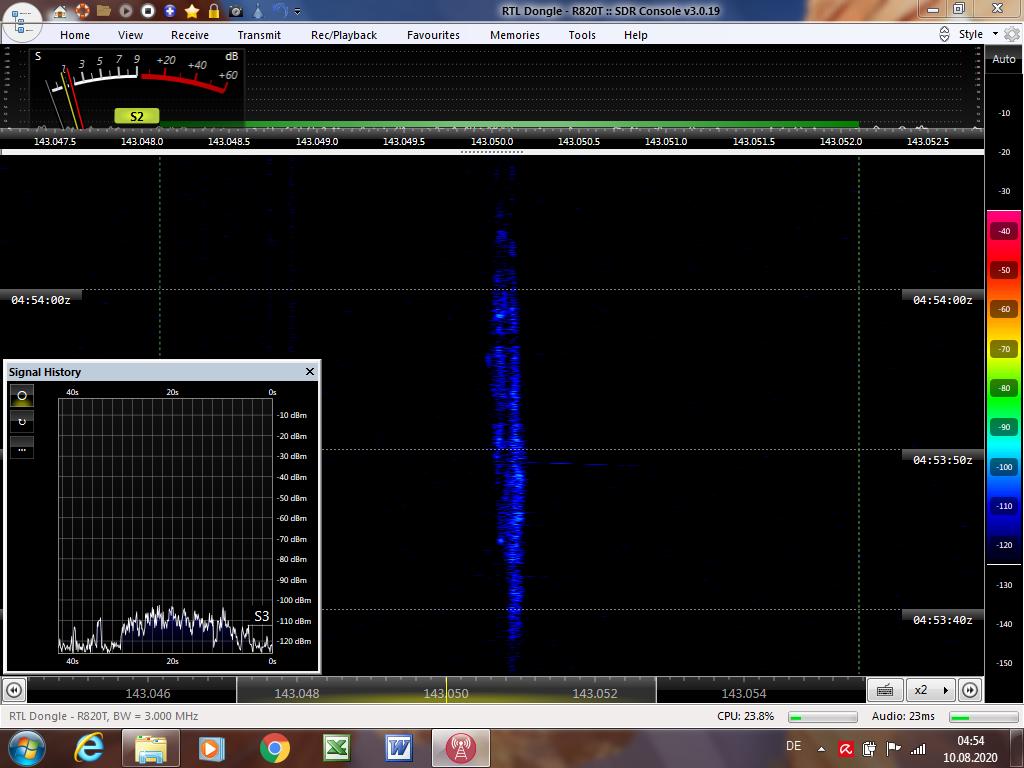Click the gold star favourites icon

(x=192, y=11)
